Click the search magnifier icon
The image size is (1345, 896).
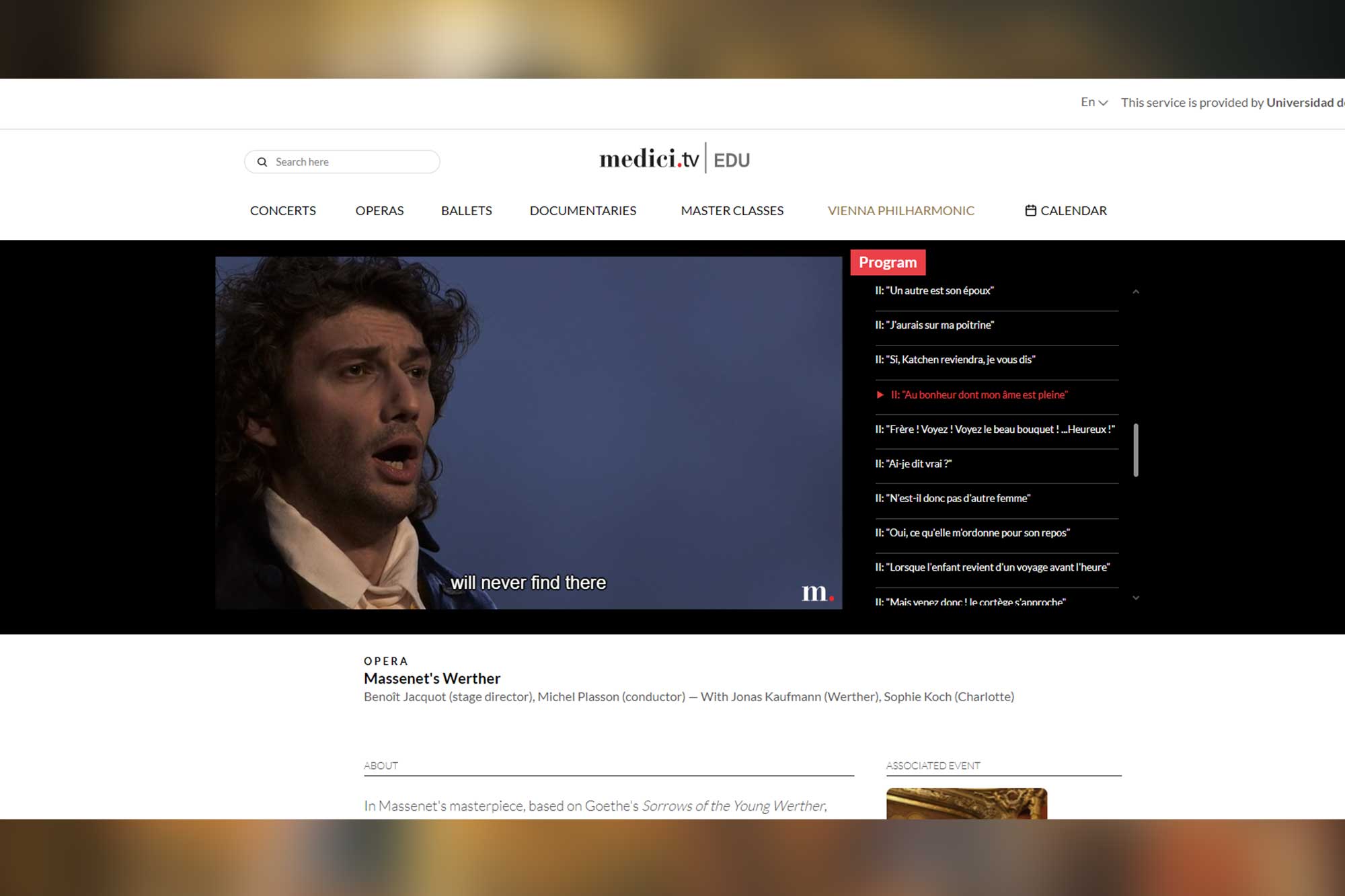click(262, 162)
